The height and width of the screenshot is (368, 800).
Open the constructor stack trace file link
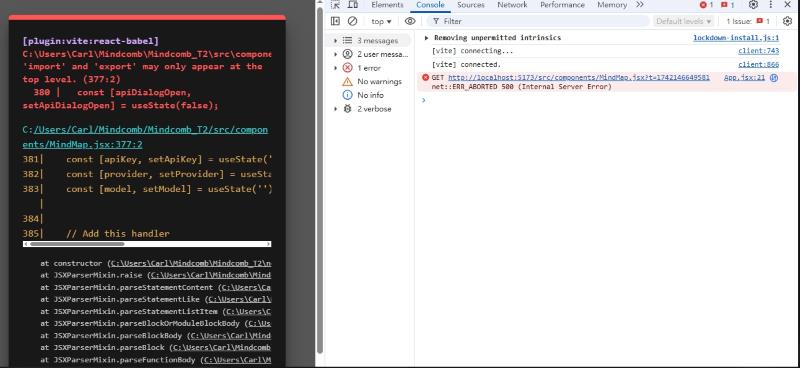192,263
